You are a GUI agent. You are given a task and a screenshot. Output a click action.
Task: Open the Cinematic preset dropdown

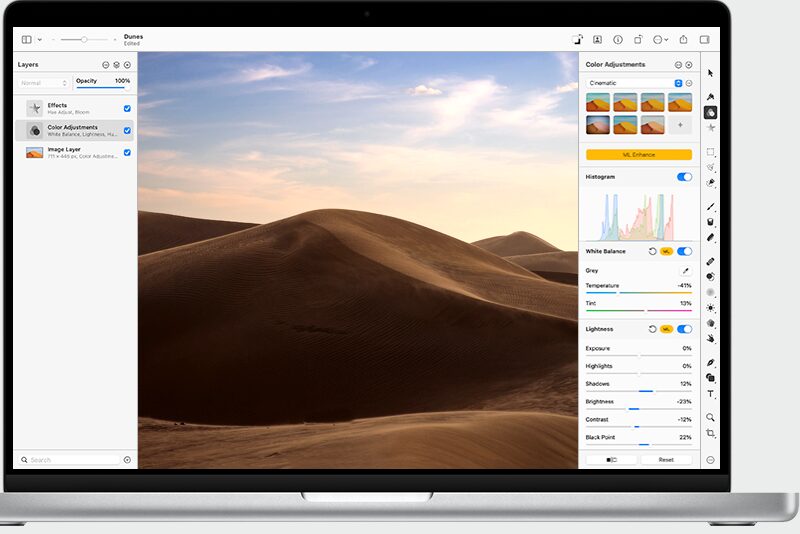tap(678, 83)
